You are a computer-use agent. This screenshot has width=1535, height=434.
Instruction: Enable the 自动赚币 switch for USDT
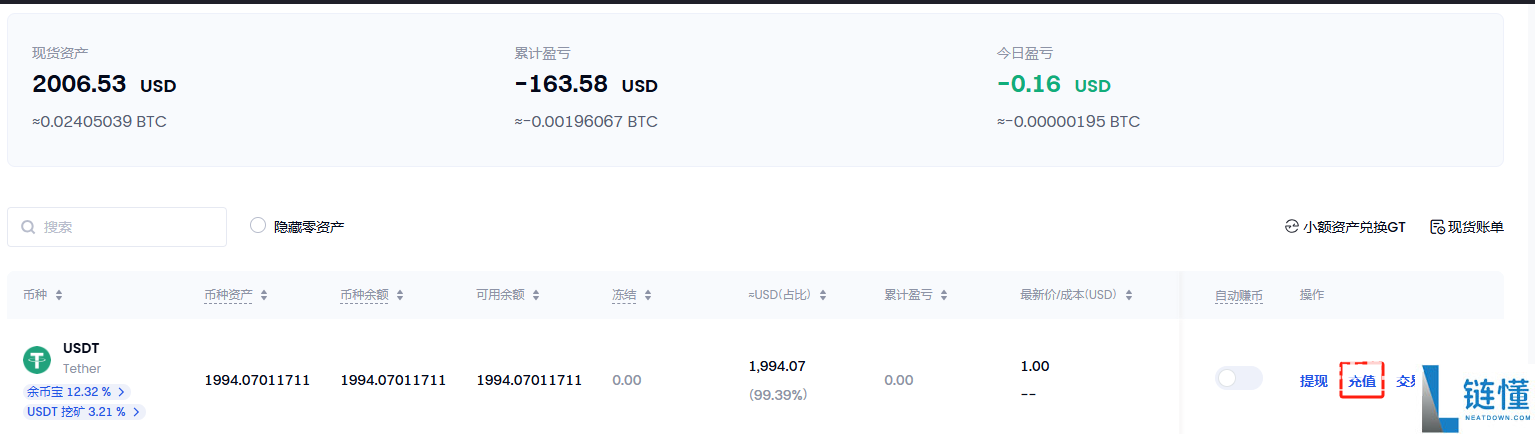click(x=1238, y=378)
